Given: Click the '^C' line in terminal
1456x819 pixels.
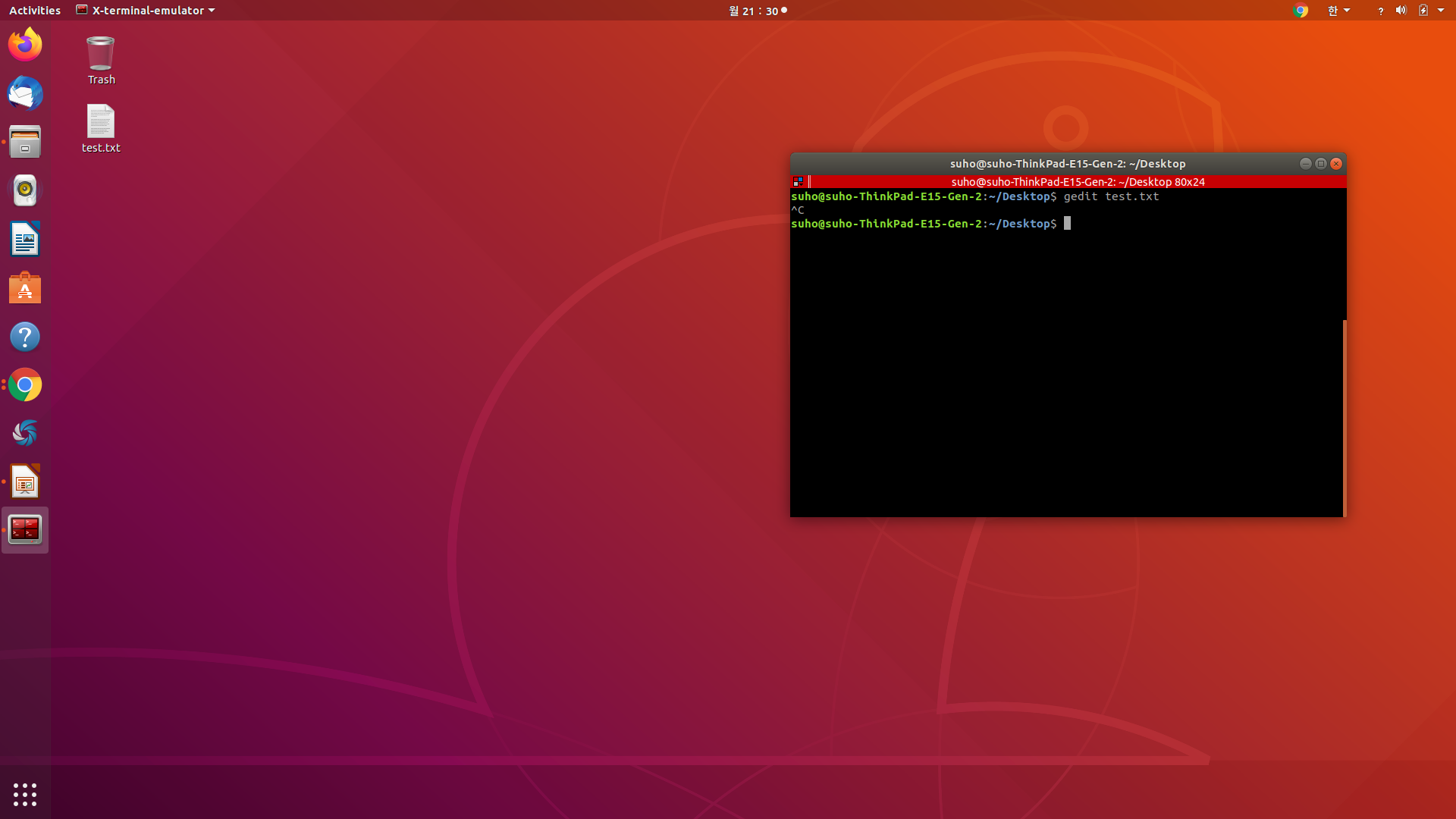Looking at the screenshot, I should 797,210.
